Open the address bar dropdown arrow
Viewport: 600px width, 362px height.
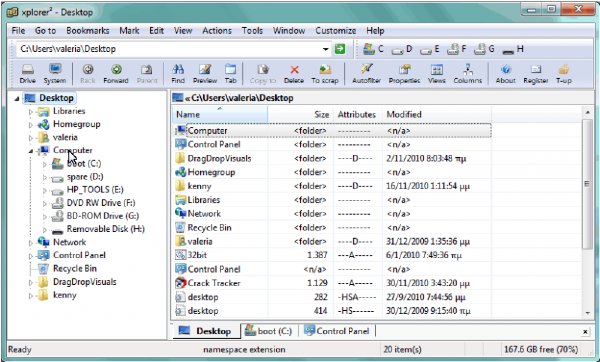click(x=325, y=49)
